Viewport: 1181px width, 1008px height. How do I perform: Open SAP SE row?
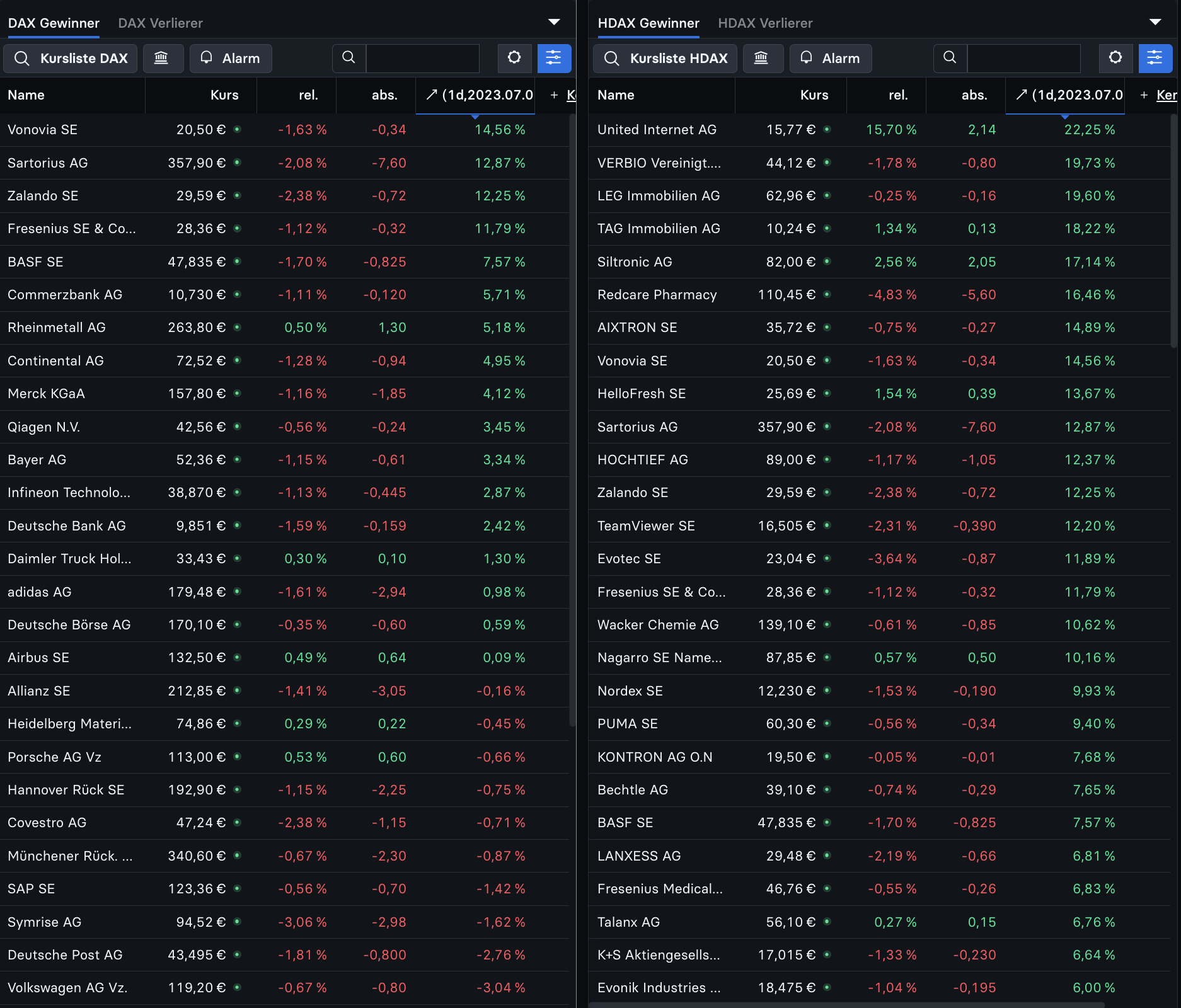click(284, 889)
